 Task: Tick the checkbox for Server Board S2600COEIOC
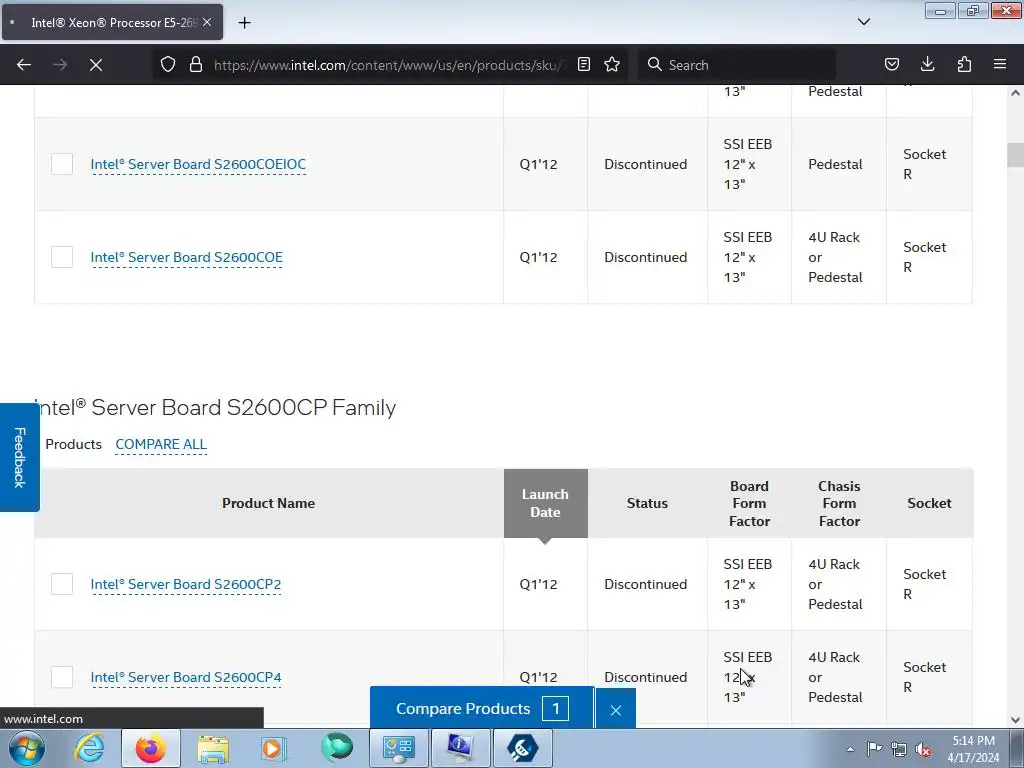(62, 164)
